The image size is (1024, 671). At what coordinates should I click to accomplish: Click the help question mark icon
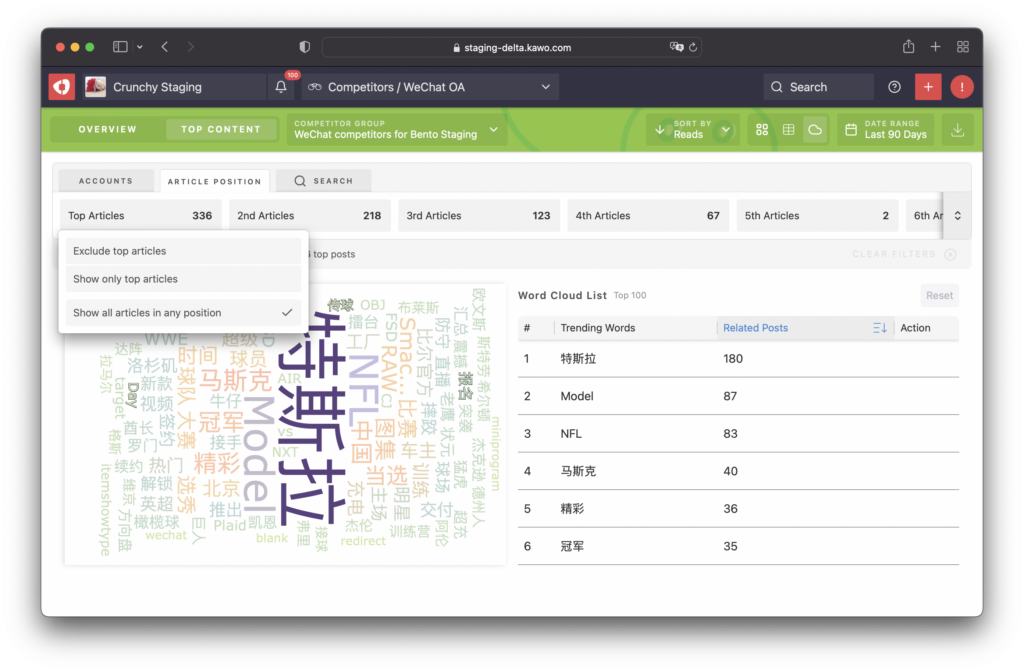[x=894, y=87]
